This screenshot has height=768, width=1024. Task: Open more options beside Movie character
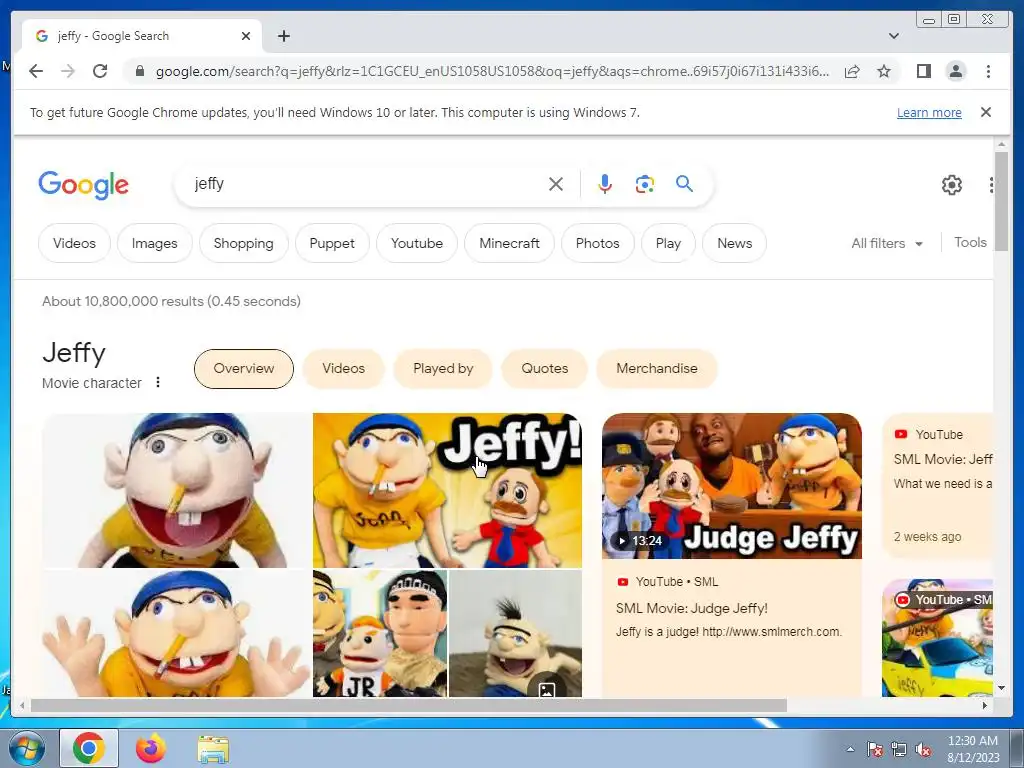[x=157, y=383]
